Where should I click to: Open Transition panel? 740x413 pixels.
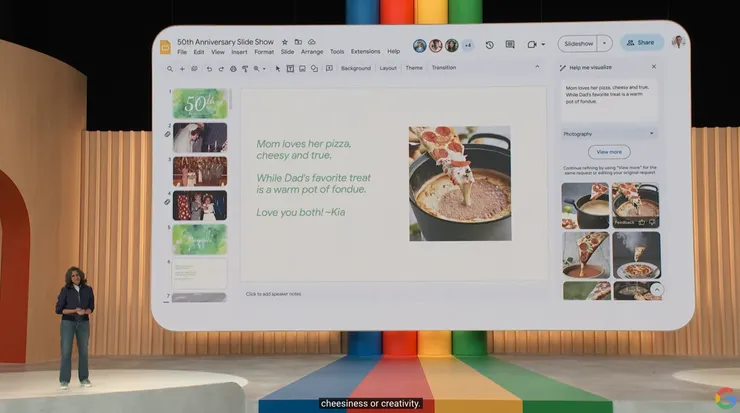(x=444, y=68)
